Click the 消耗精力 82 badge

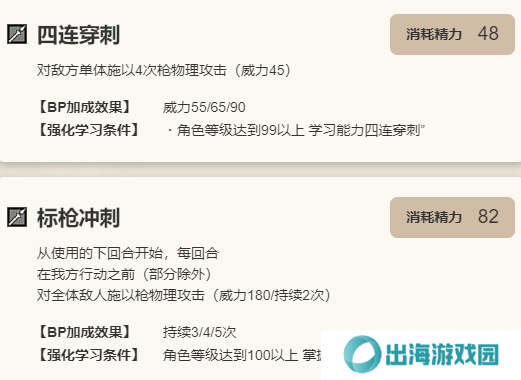point(452,217)
